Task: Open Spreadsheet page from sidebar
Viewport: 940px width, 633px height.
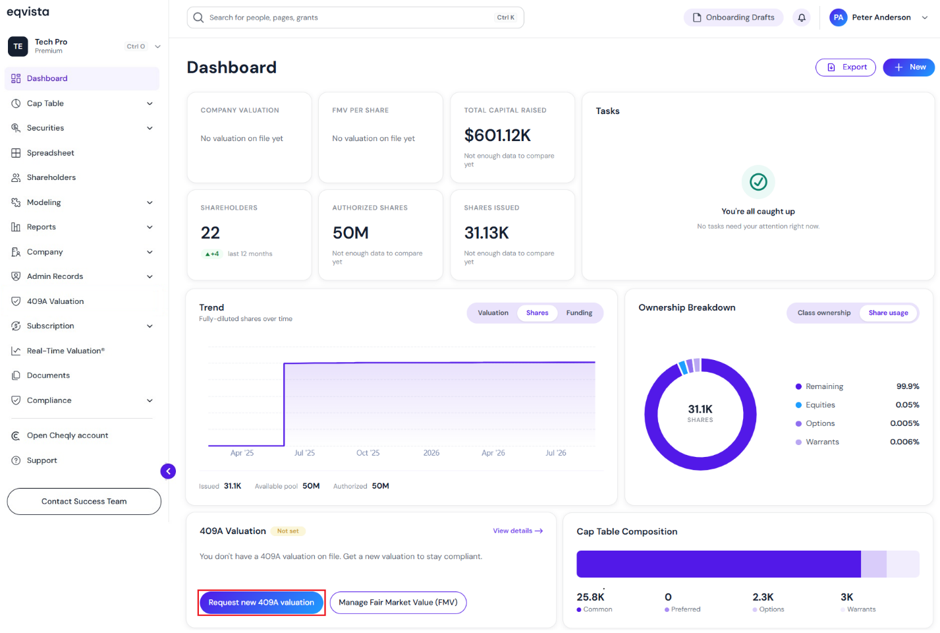Action: point(82,153)
